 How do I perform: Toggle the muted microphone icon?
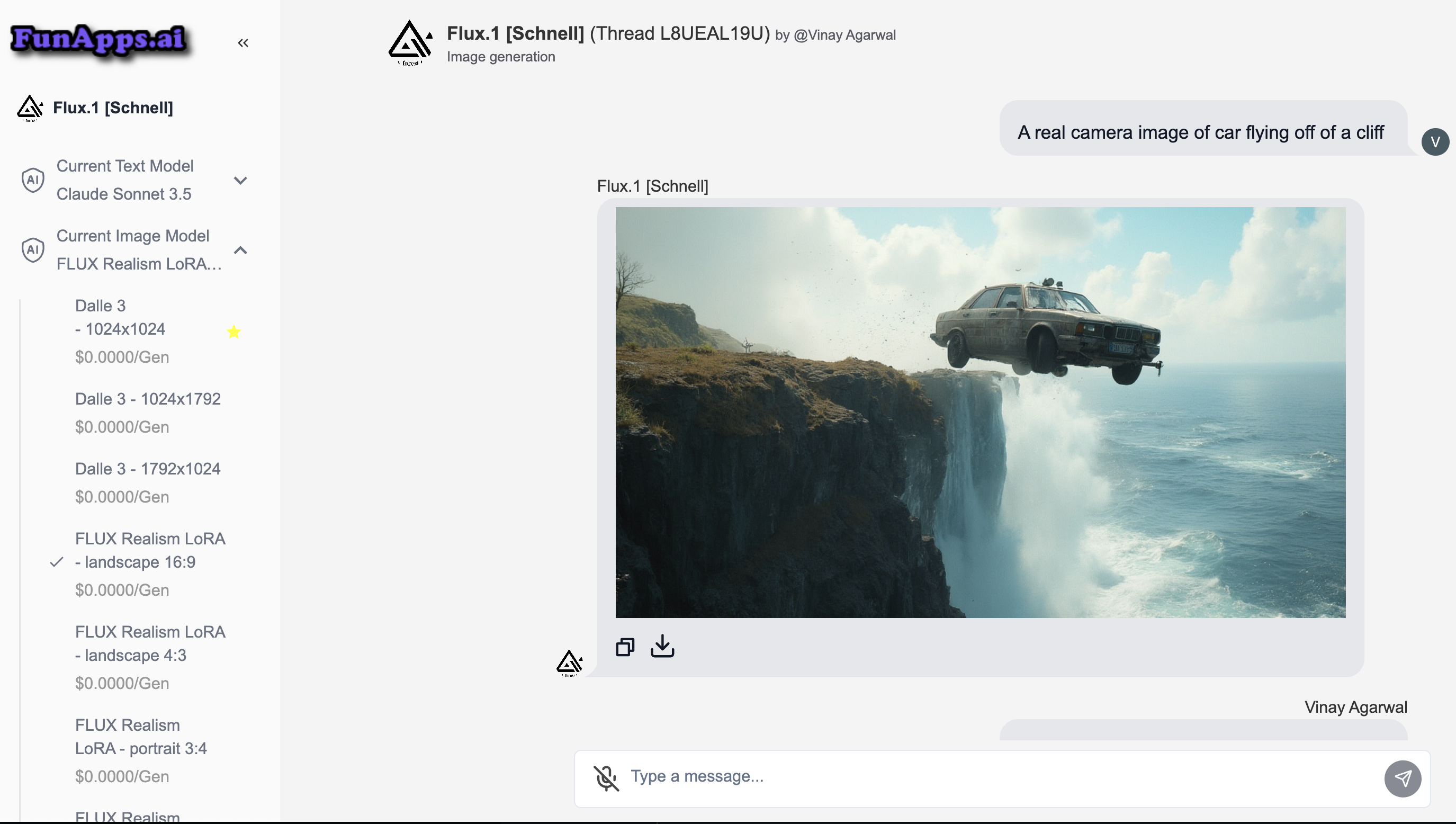(606, 777)
